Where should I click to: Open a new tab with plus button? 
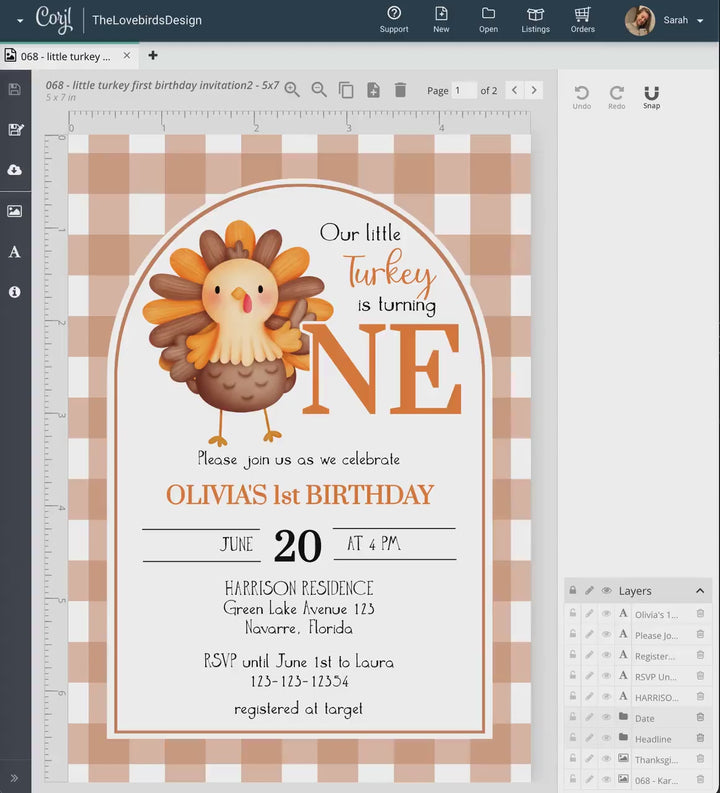[x=153, y=56]
